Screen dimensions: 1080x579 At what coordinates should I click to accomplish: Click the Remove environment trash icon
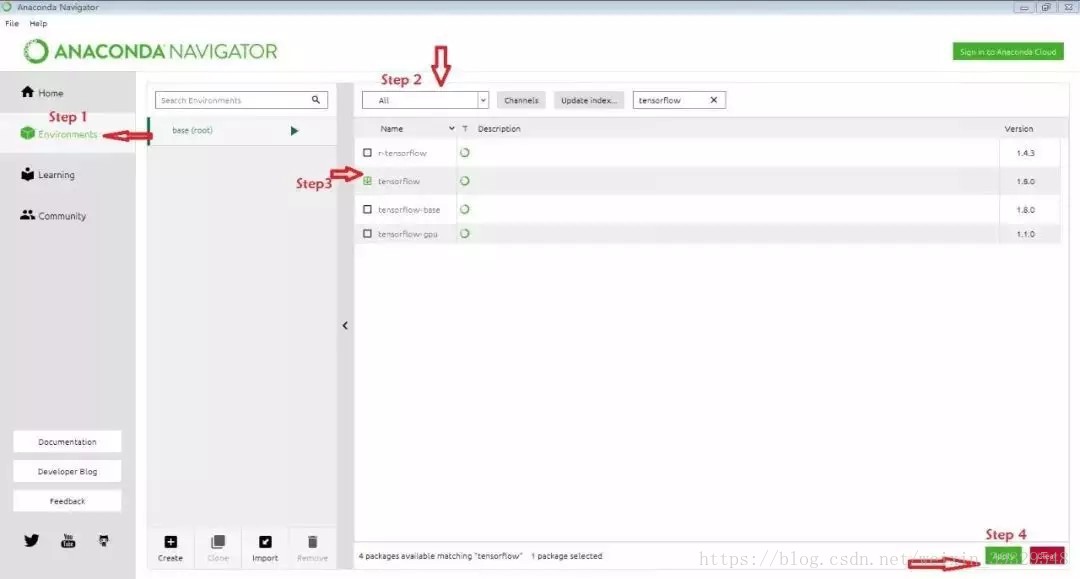[312, 542]
